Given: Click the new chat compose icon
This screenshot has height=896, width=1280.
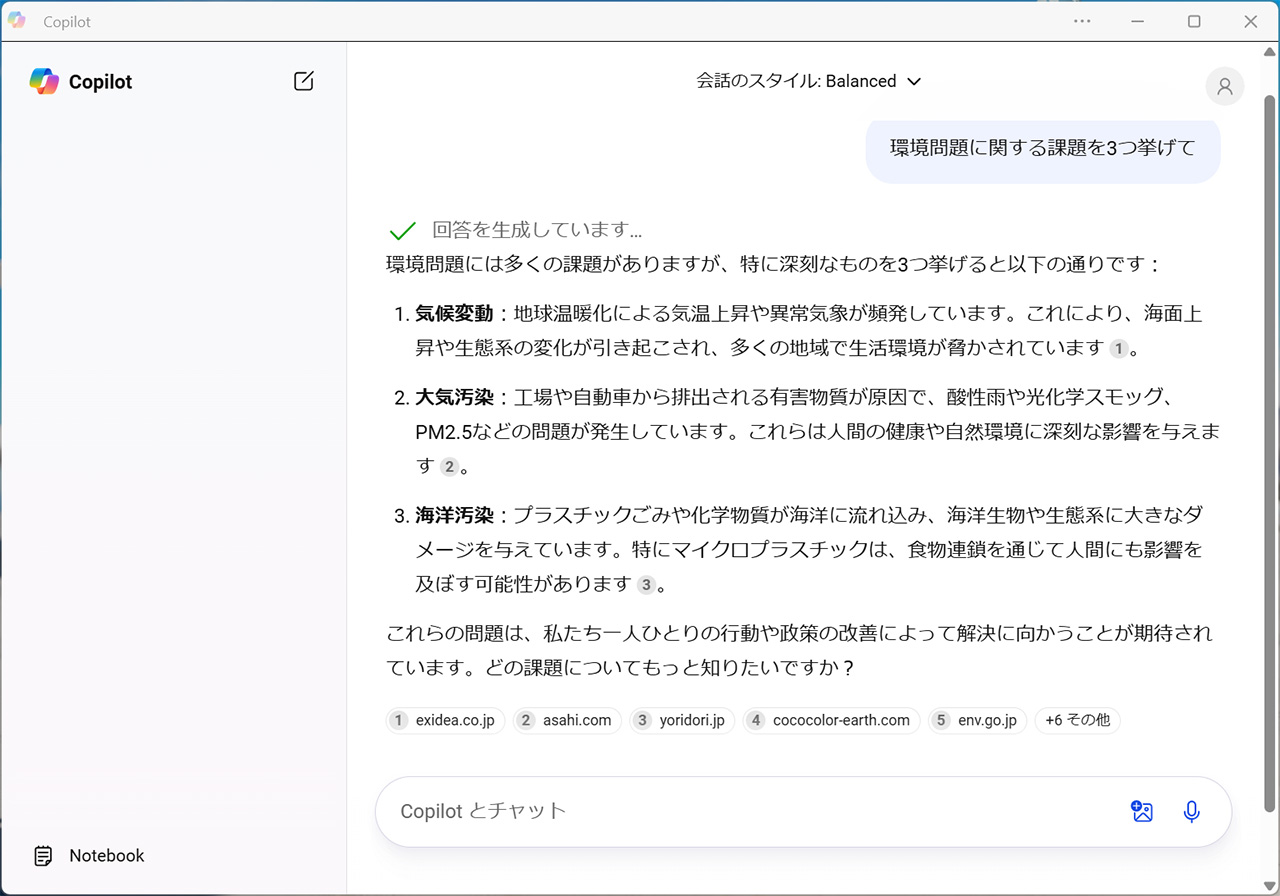Looking at the screenshot, I should 304,82.
